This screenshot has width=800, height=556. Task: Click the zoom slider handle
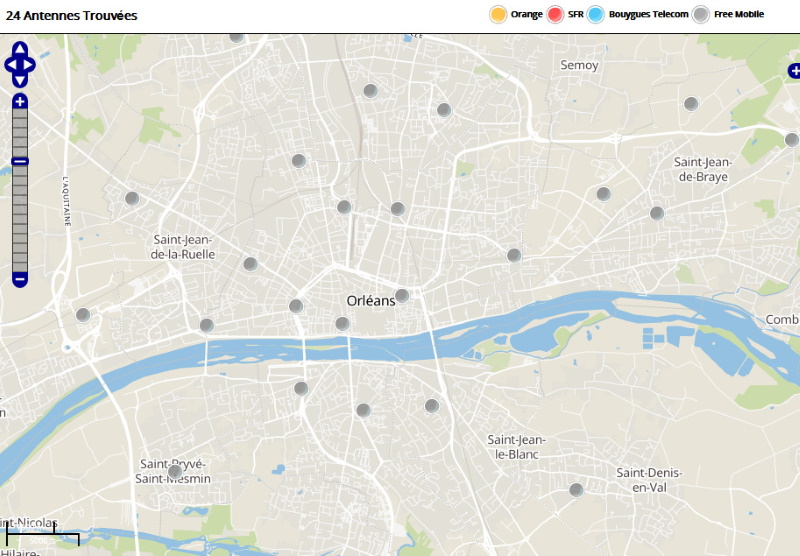coord(20,161)
